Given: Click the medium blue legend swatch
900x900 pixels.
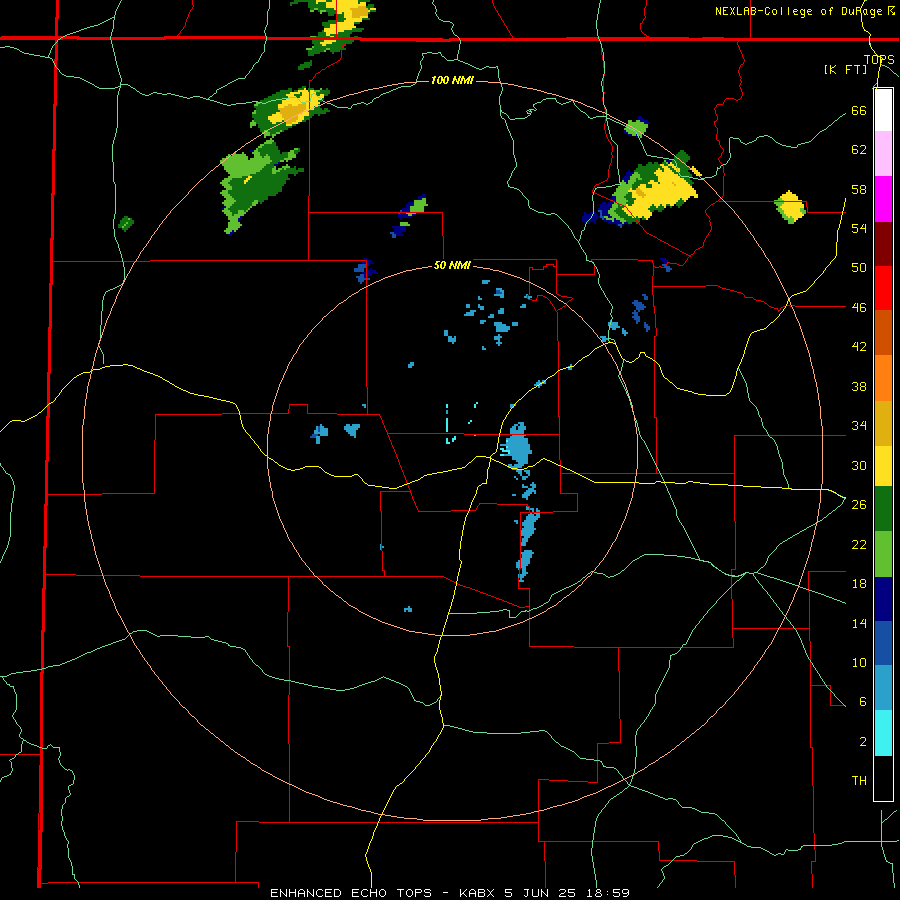Looking at the screenshot, I should pos(883,643).
